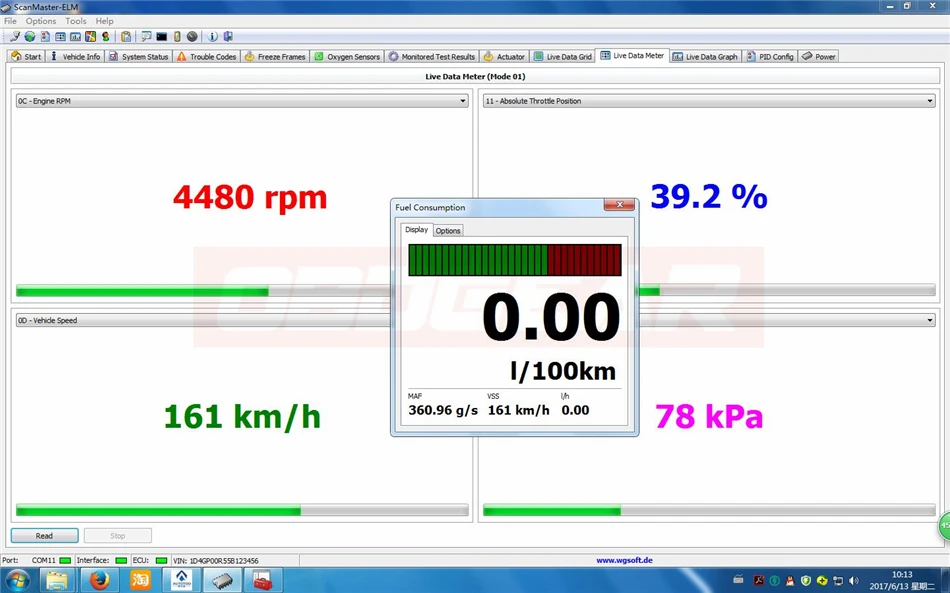Click the Stop button
Screen dimensions: 950x593
(118, 535)
